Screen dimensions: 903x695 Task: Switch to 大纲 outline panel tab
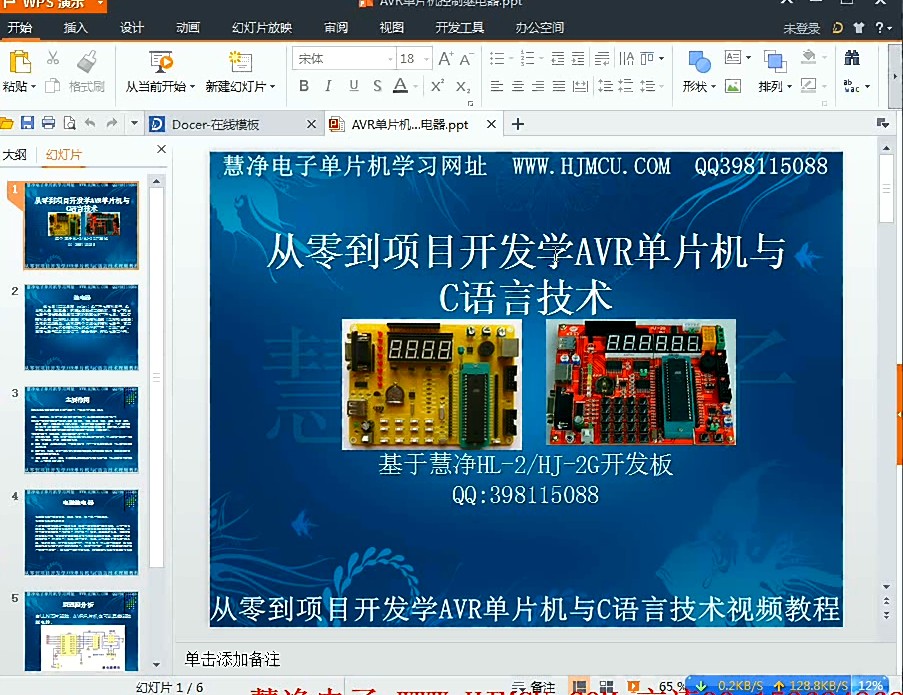click(15, 155)
